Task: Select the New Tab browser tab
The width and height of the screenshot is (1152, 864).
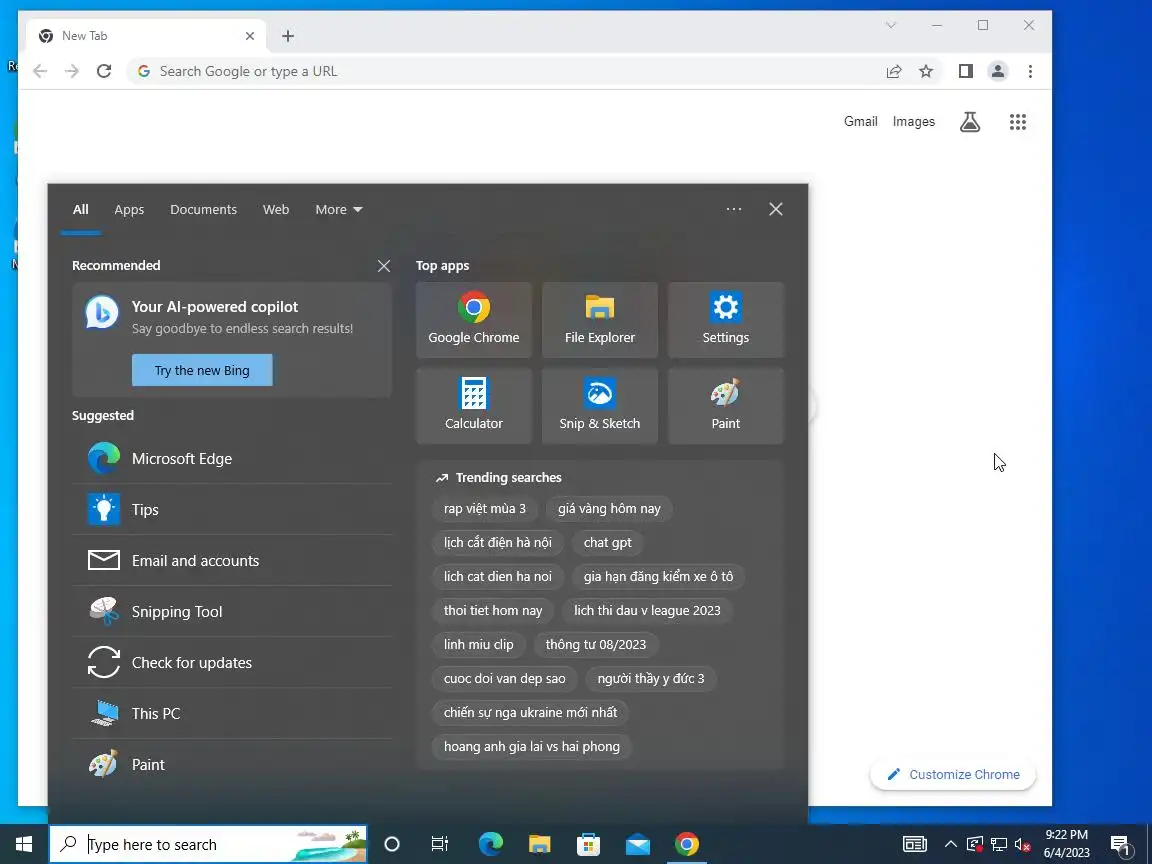Action: point(146,36)
